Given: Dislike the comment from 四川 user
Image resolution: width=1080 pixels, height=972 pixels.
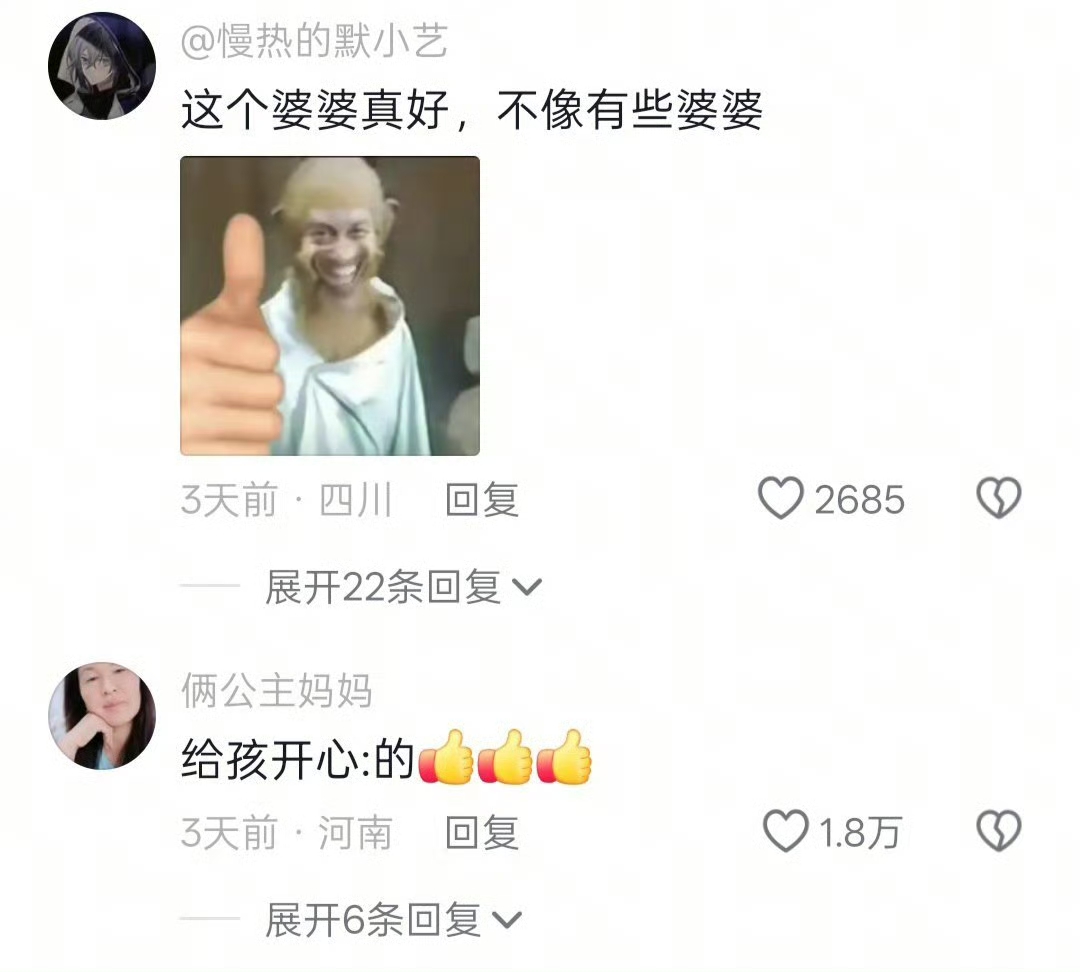Looking at the screenshot, I should click(x=999, y=498).
